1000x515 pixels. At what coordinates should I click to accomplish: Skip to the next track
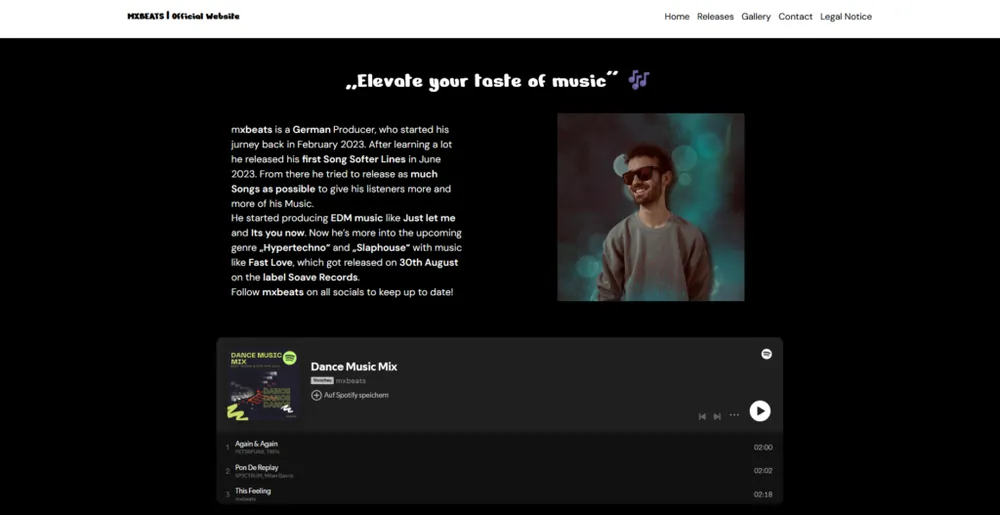coord(717,416)
